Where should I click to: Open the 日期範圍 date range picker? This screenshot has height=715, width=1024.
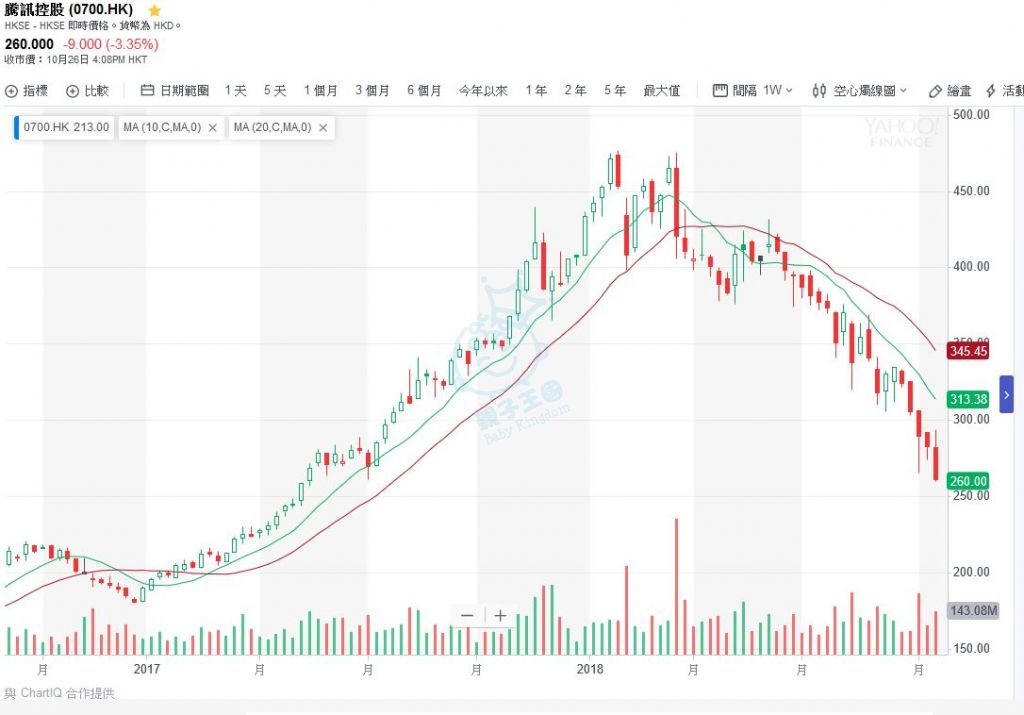coord(175,91)
